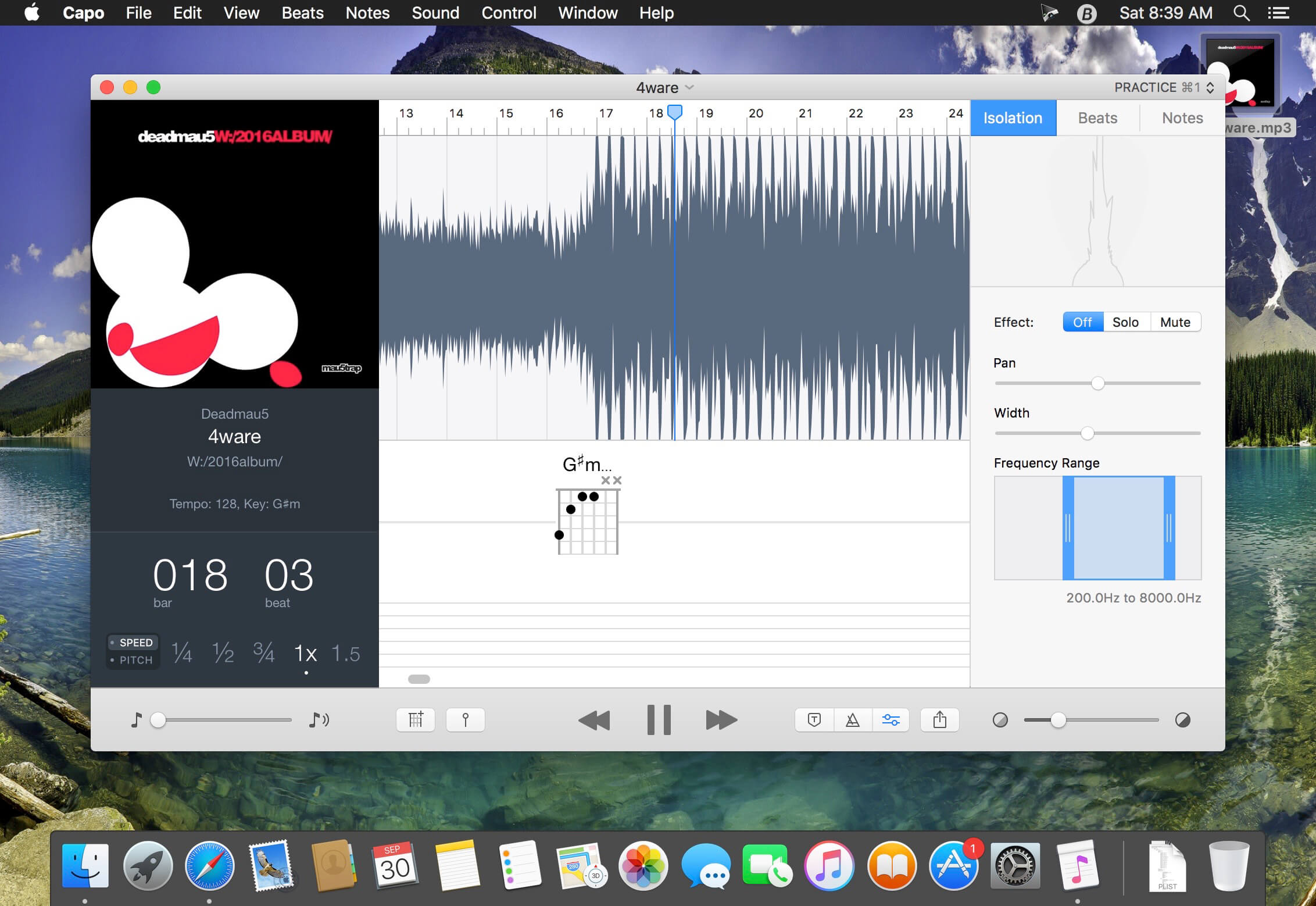This screenshot has width=1316, height=906.
Task: Pause the song playback
Action: pyautogui.click(x=659, y=720)
